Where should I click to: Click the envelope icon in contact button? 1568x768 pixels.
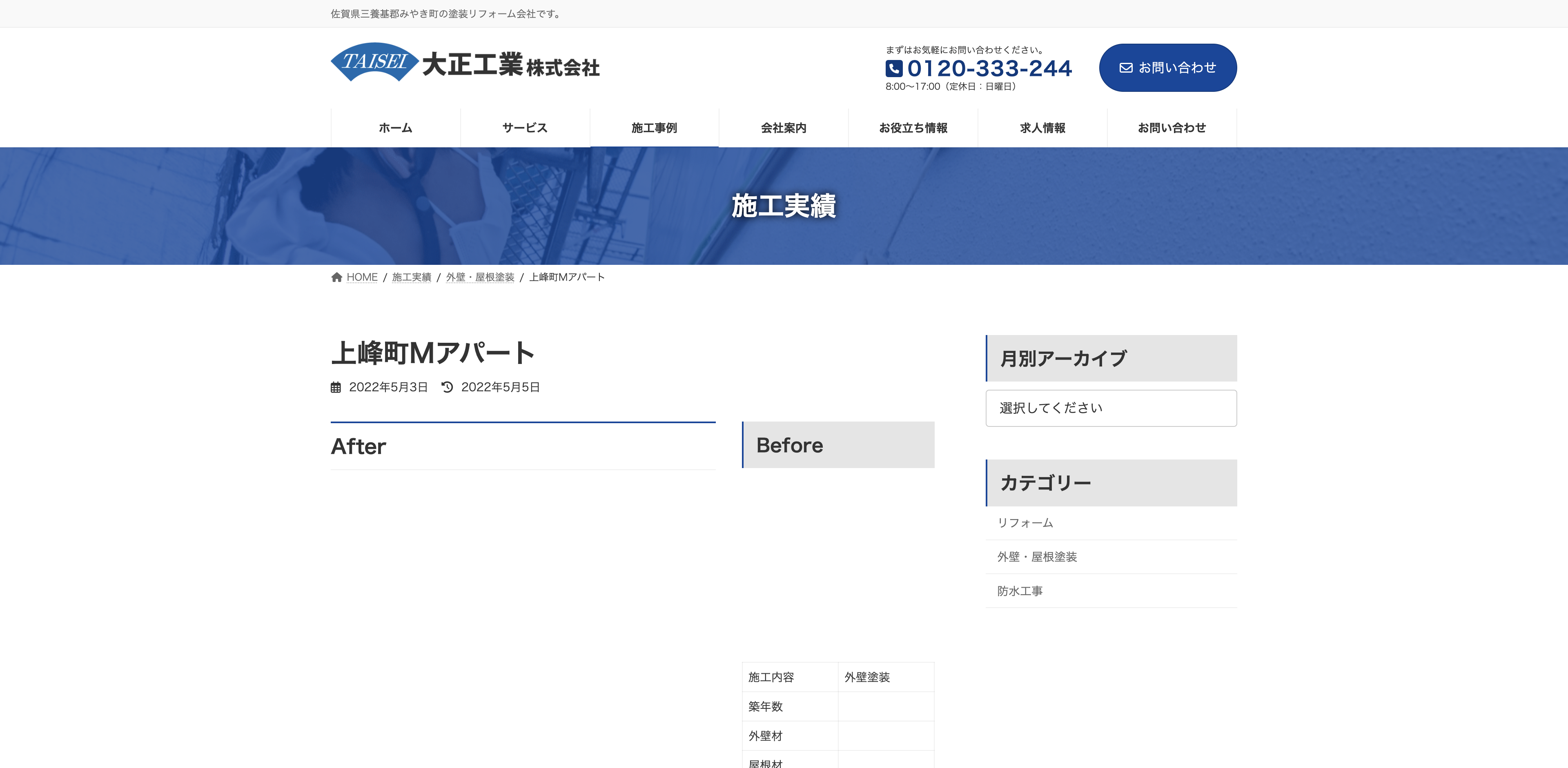[x=1126, y=68]
